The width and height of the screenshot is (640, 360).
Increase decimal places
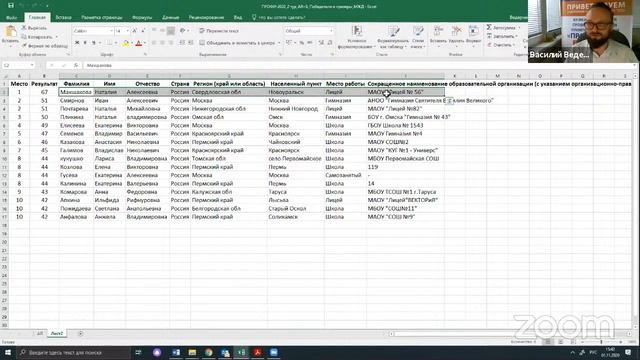(321, 43)
